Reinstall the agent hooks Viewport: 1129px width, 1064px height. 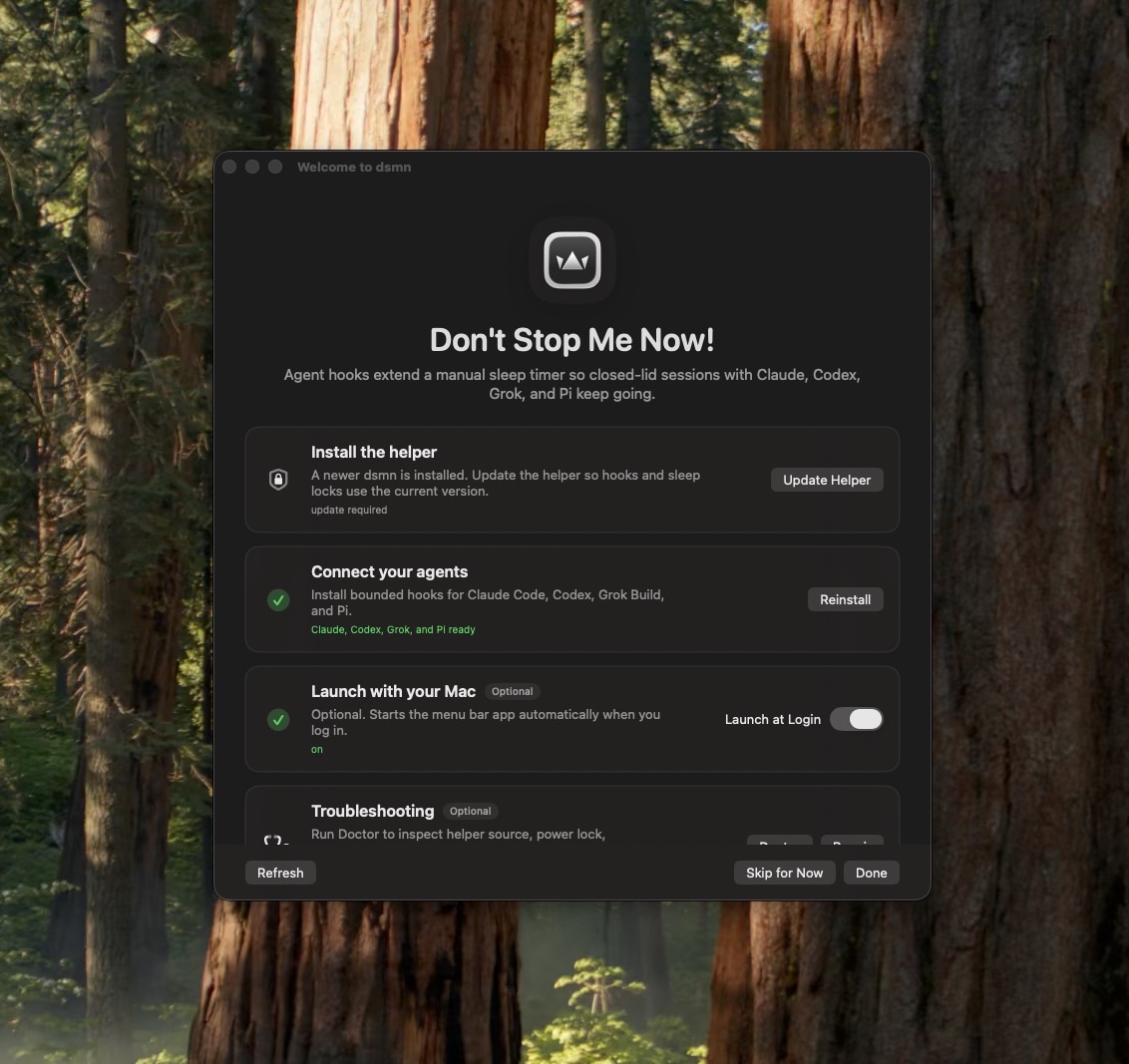[846, 599]
